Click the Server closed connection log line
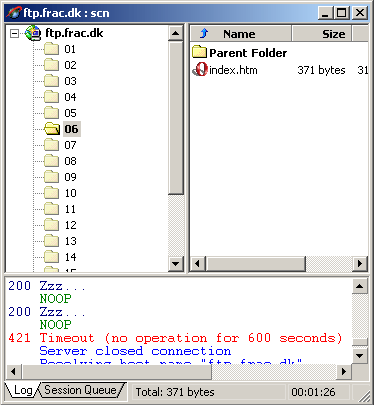The image size is (374, 405). [x=135, y=351]
